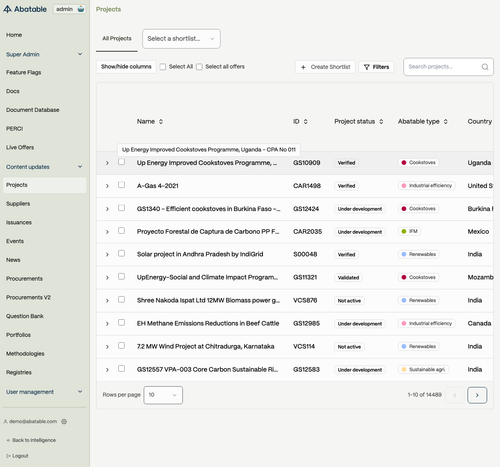Expand the Content updates menu
500x467 pixels.
pyautogui.click(x=44, y=167)
